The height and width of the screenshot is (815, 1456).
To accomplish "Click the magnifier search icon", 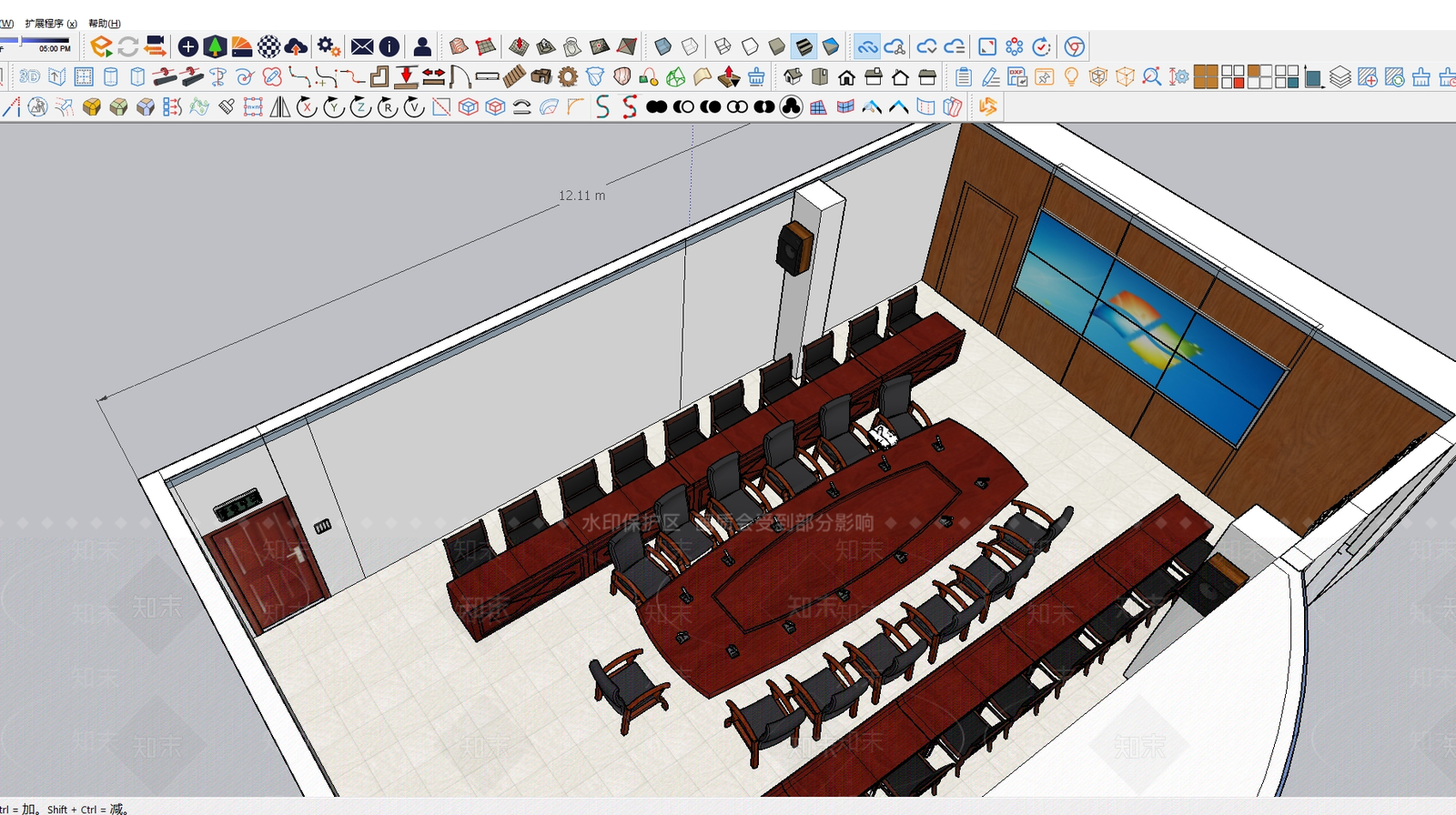I will [1151, 77].
